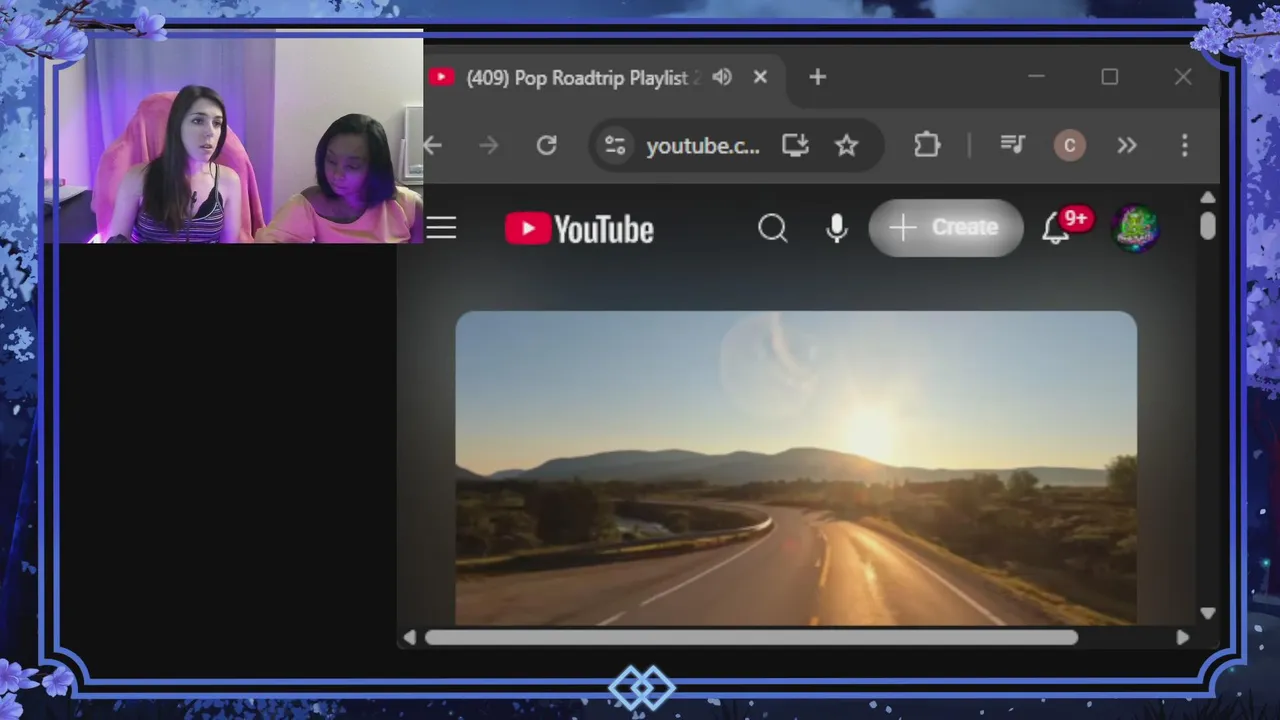
Task: Click the horizontal scrollbar thumb
Action: tap(751, 637)
